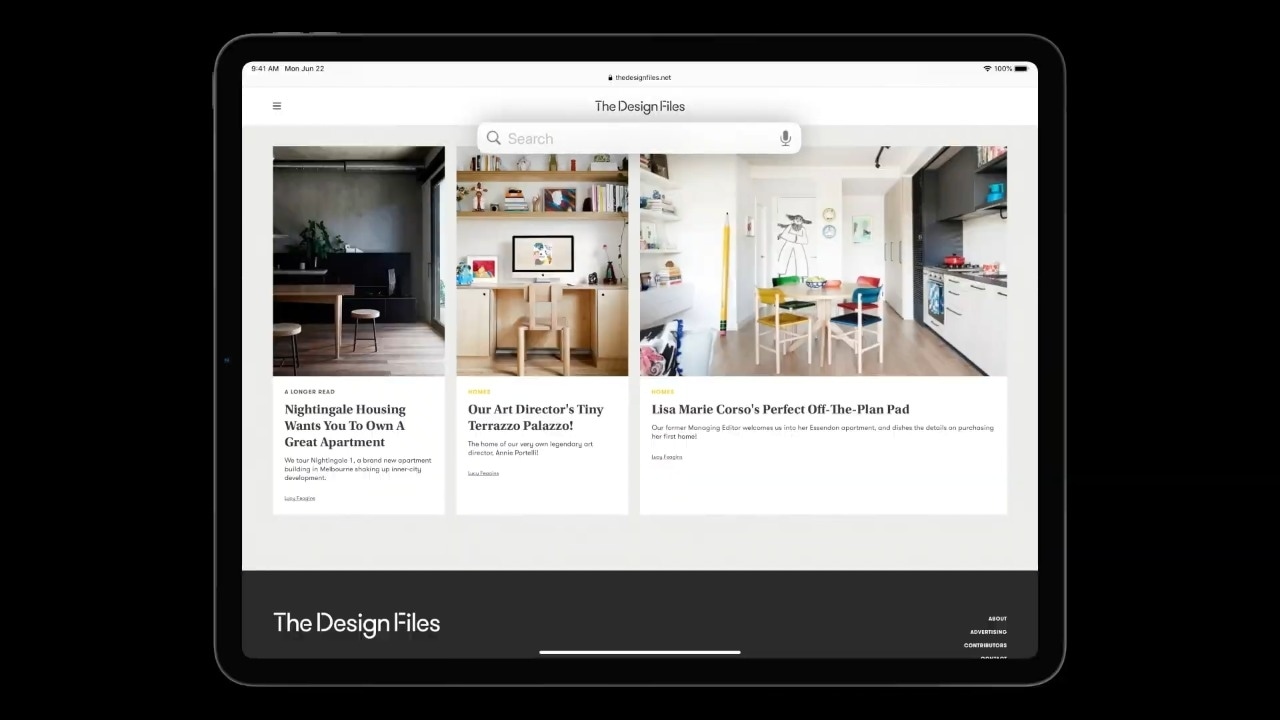
Task: Tap author link under Nightingale Housing article
Action: coord(300,498)
